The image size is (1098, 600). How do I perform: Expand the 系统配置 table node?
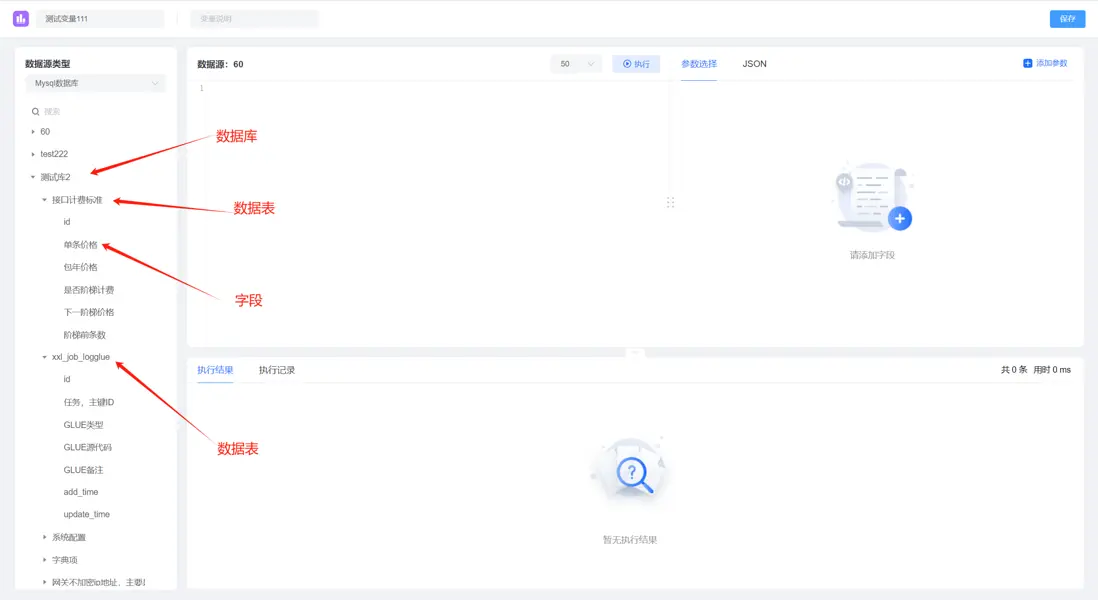click(x=44, y=538)
